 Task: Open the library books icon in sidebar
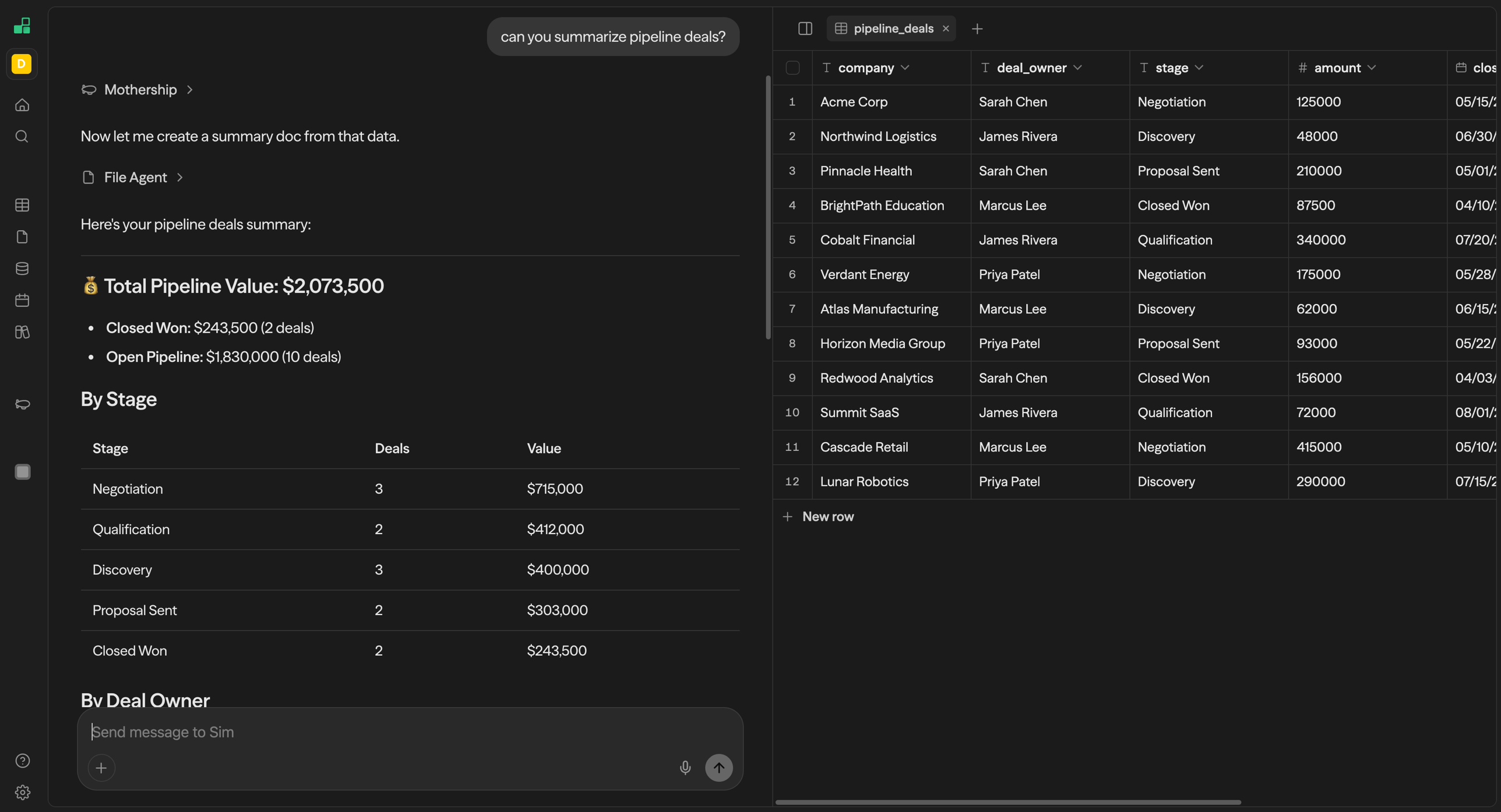[x=22, y=332]
